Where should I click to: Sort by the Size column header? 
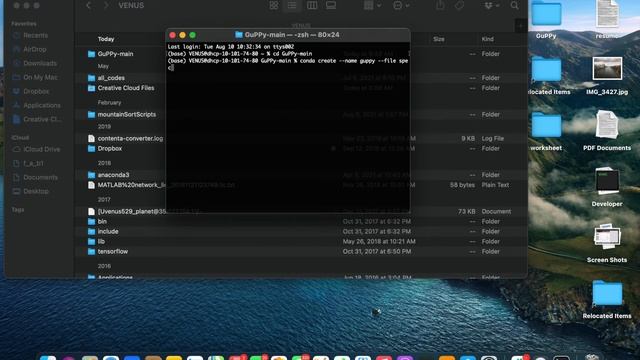(x=439, y=39)
